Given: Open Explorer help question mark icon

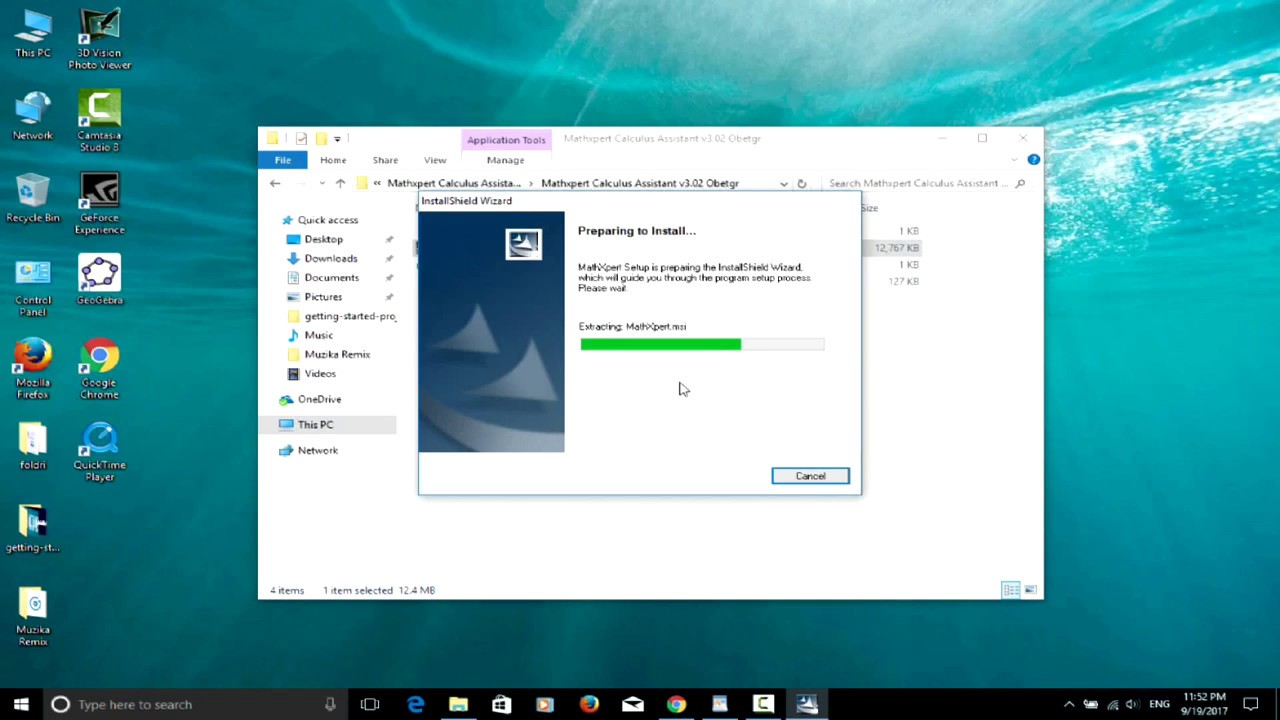Looking at the screenshot, I should (x=1034, y=159).
